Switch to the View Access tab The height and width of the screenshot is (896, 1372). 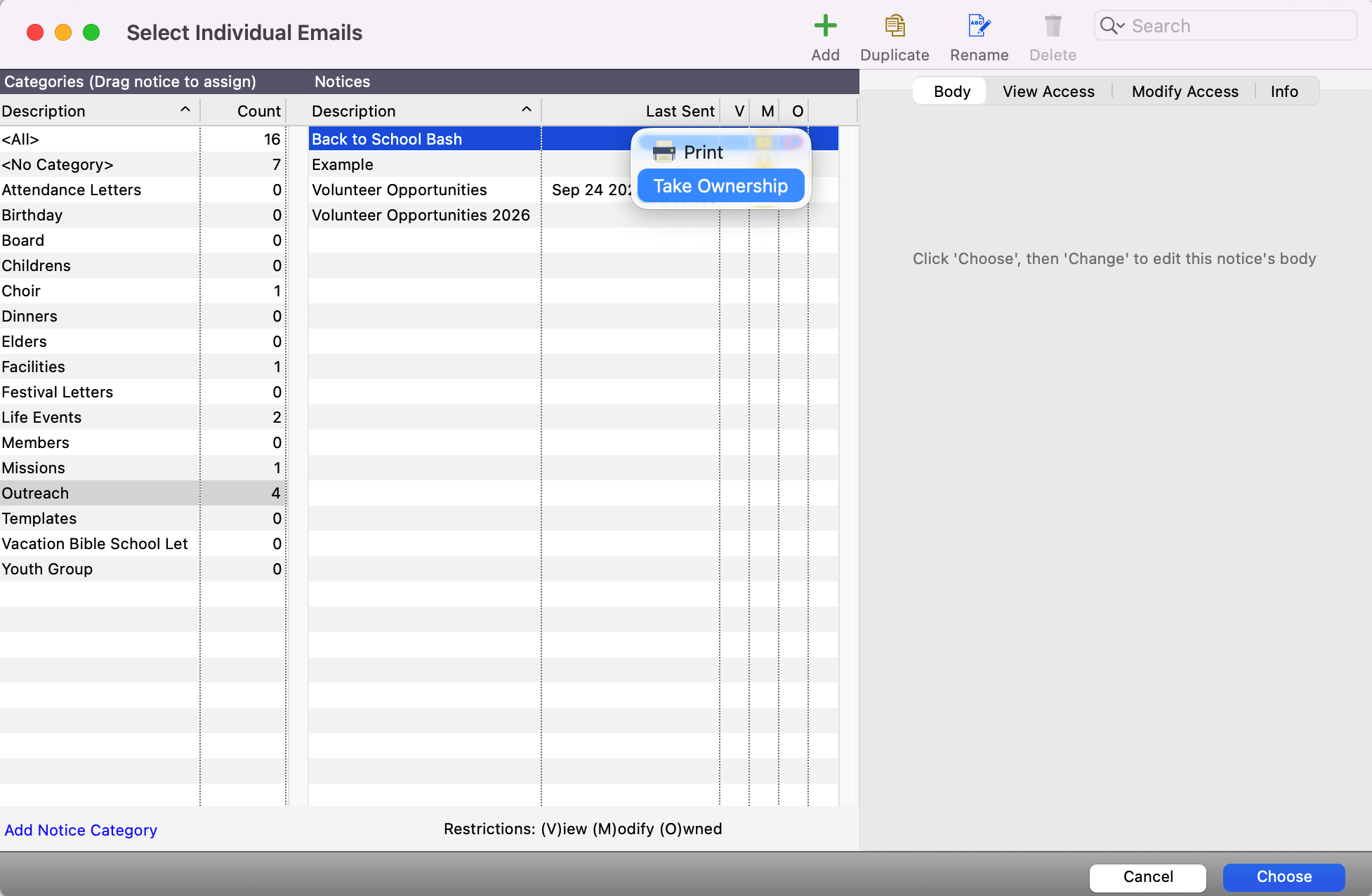pyautogui.click(x=1048, y=91)
